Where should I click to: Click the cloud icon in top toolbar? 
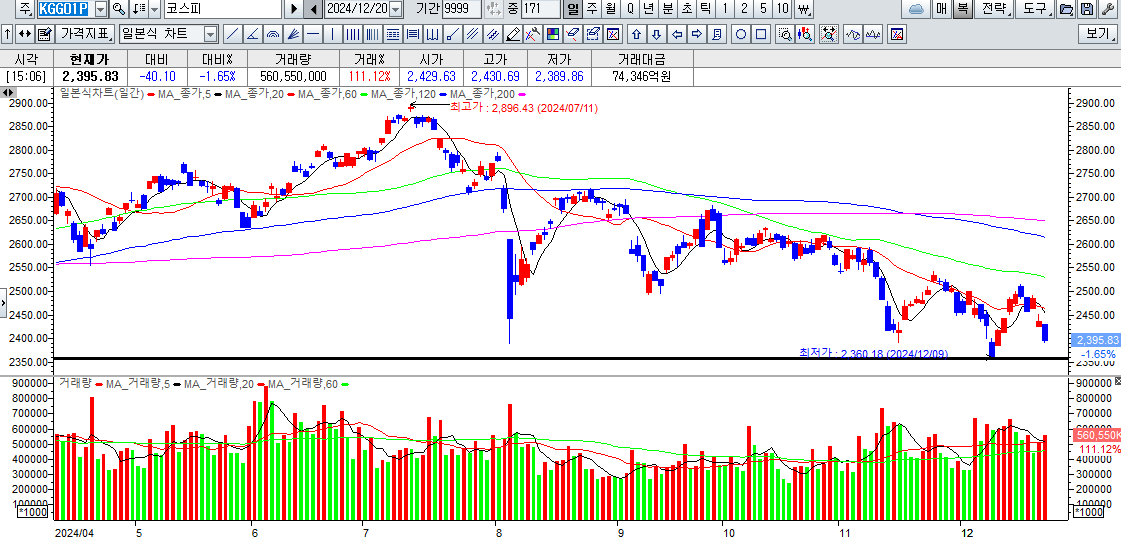[915, 9]
